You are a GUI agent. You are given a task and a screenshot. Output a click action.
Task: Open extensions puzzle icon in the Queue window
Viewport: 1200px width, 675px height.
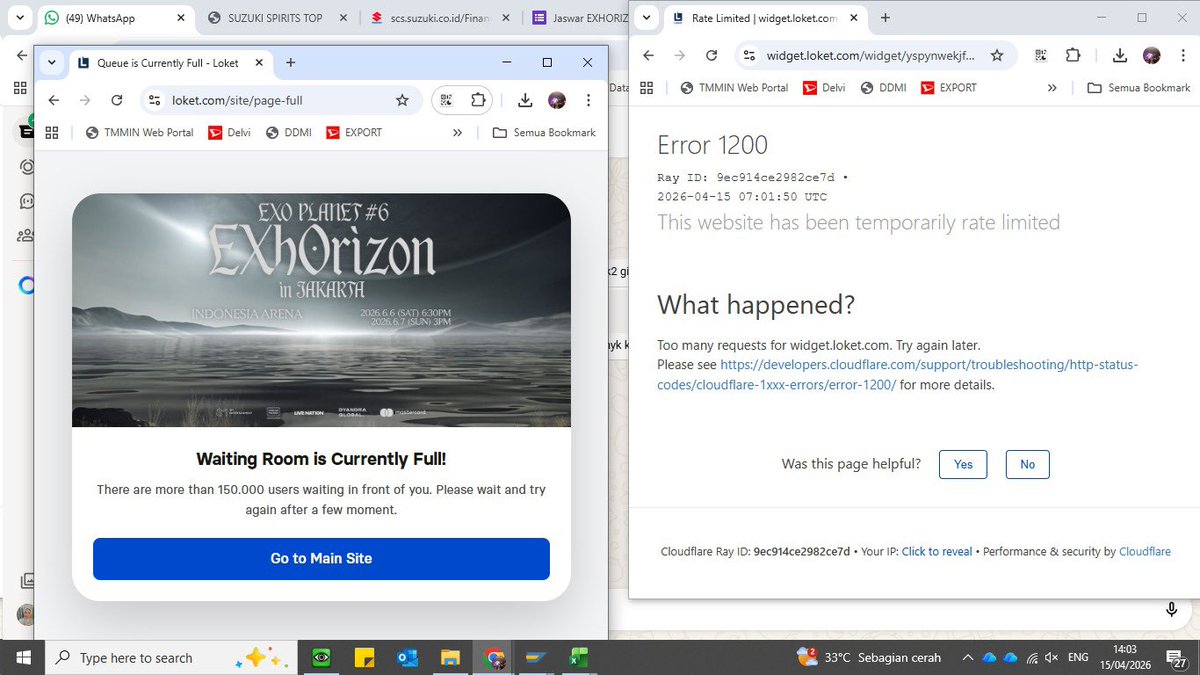click(478, 100)
